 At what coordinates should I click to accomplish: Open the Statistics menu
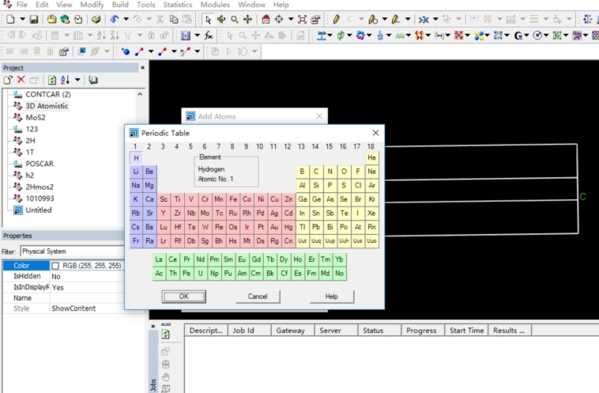[178, 5]
